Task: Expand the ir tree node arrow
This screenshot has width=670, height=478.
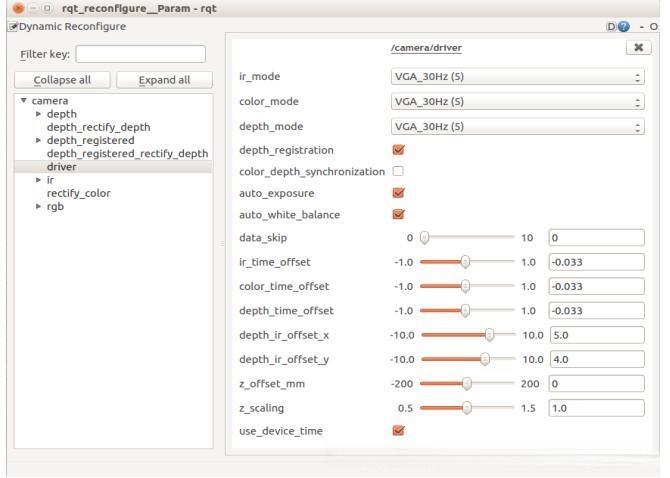Action: pyautogui.click(x=38, y=180)
